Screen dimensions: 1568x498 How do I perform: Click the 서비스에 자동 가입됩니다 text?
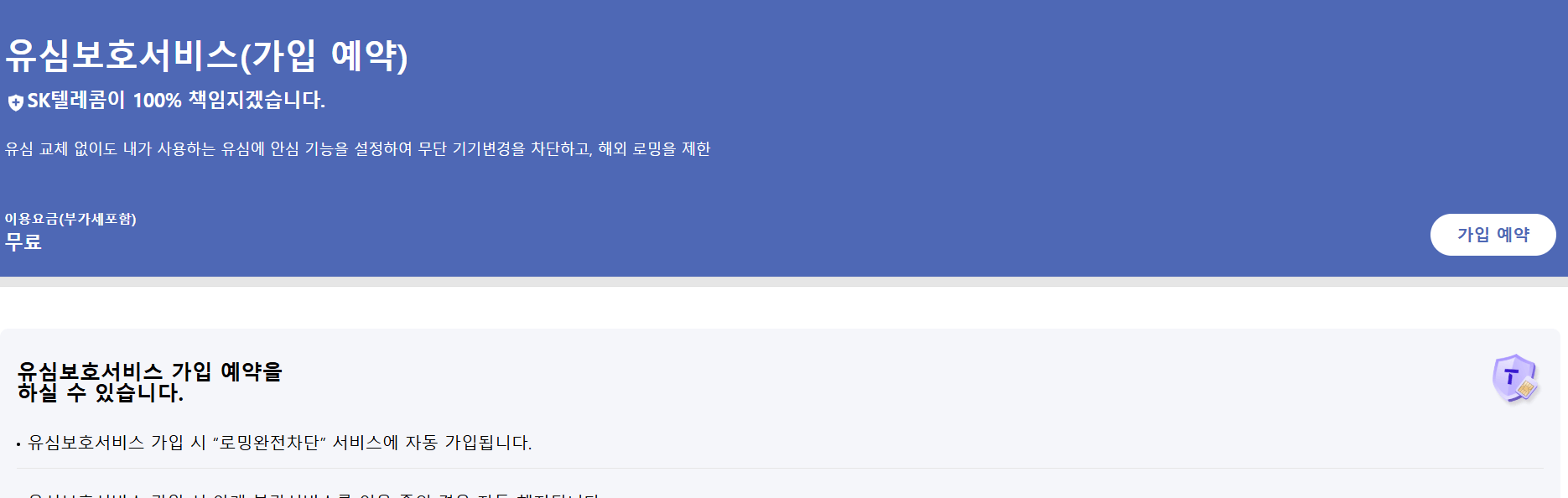(x=432, y=442)
